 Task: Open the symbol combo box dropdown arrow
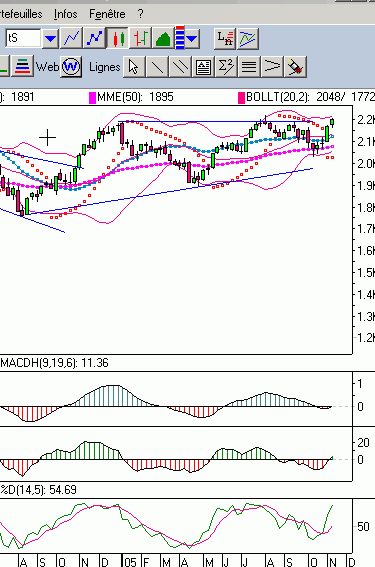50,38
